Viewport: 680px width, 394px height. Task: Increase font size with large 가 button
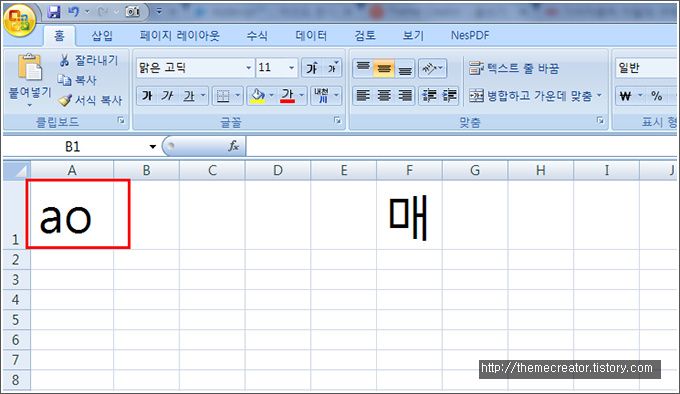point(311,68)
